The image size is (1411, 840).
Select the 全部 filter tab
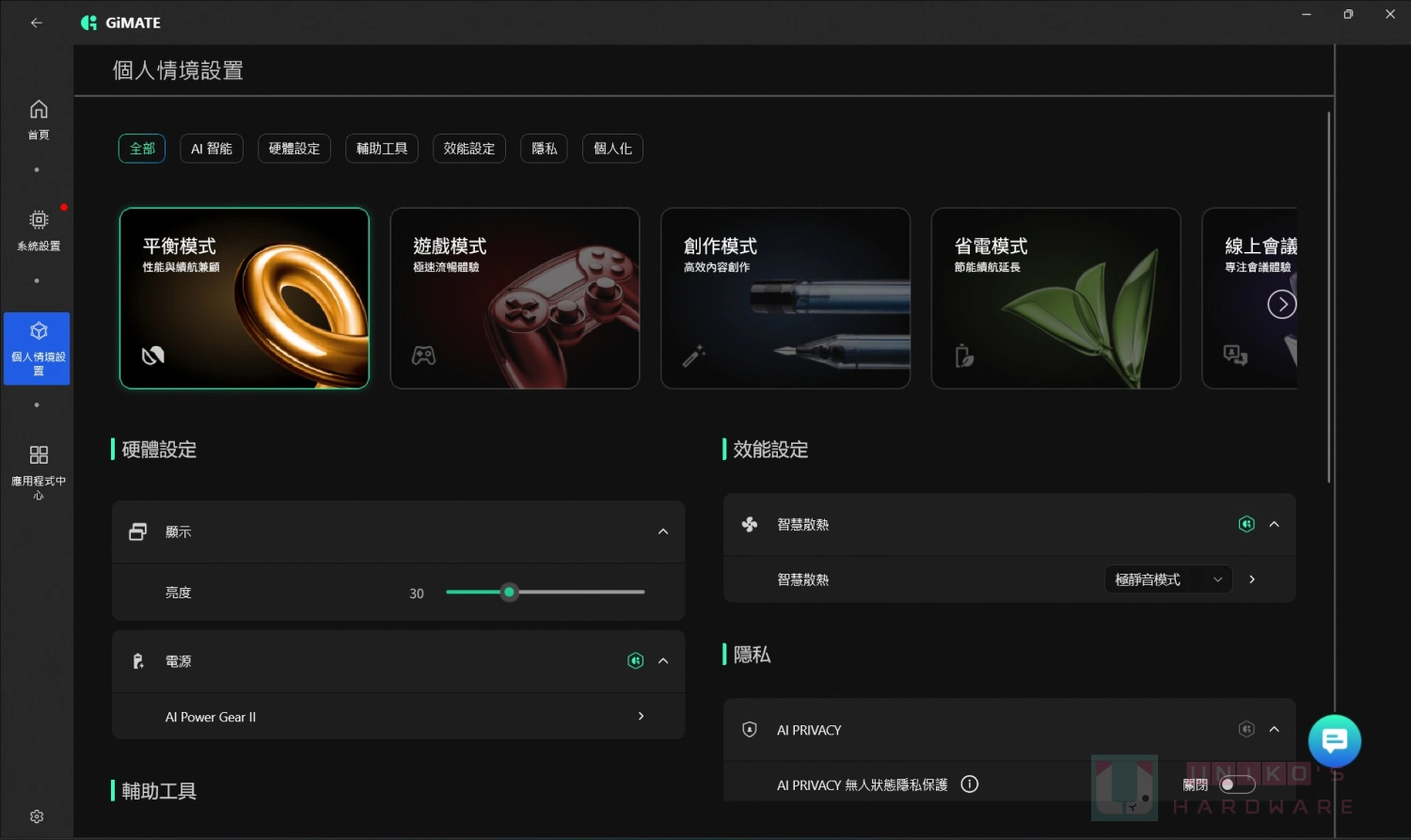tap(142, 149)
